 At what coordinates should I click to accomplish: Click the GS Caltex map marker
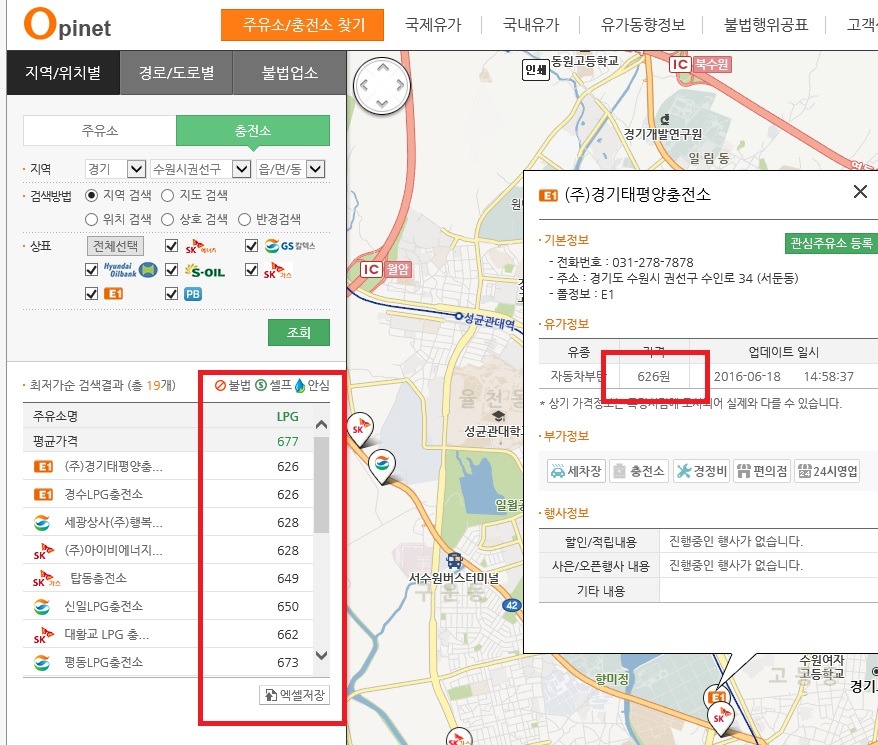click(382, 466)
